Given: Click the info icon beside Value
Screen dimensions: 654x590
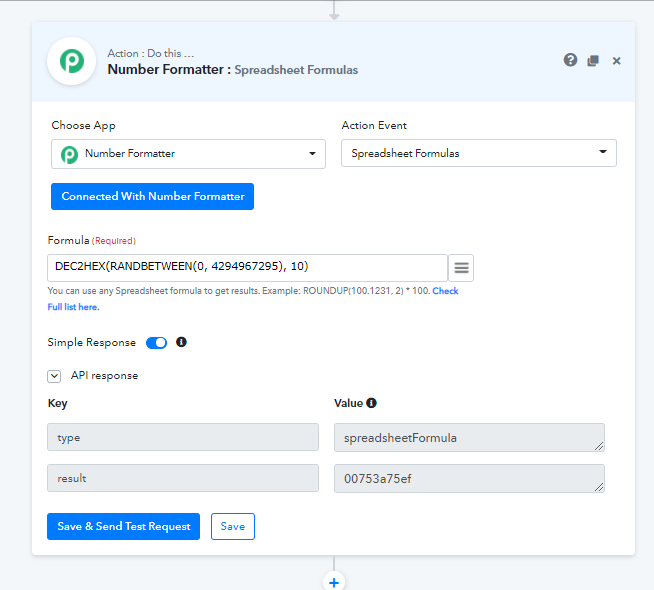Looking at the screenshot, I should [x=371, y=403].
